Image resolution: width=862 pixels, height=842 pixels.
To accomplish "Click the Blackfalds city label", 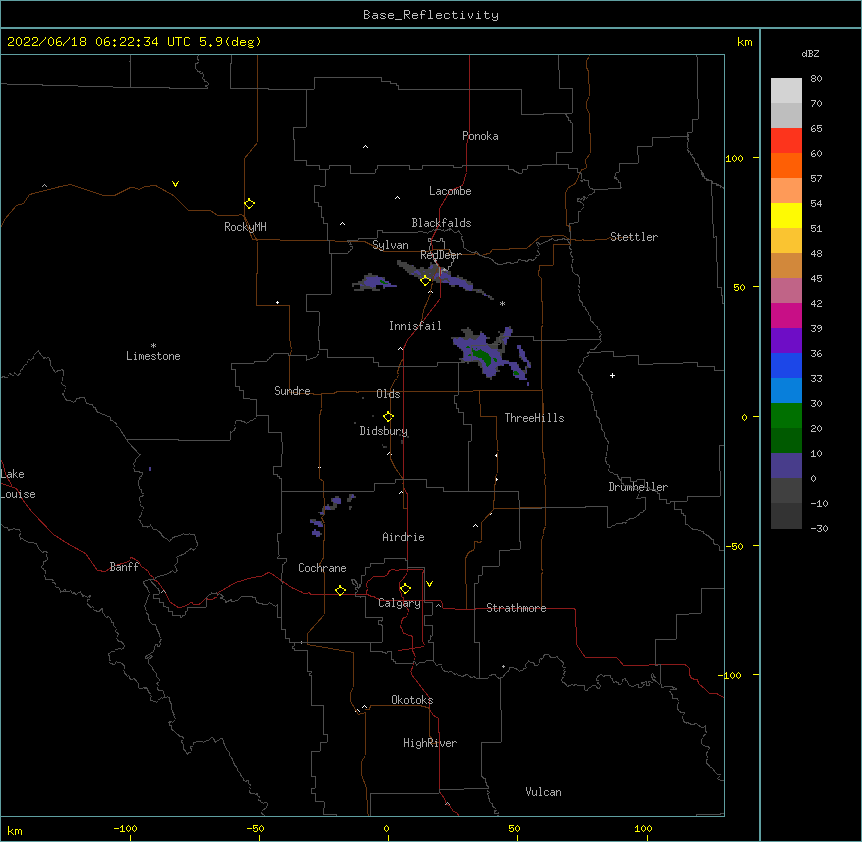I will pos(441,223).
